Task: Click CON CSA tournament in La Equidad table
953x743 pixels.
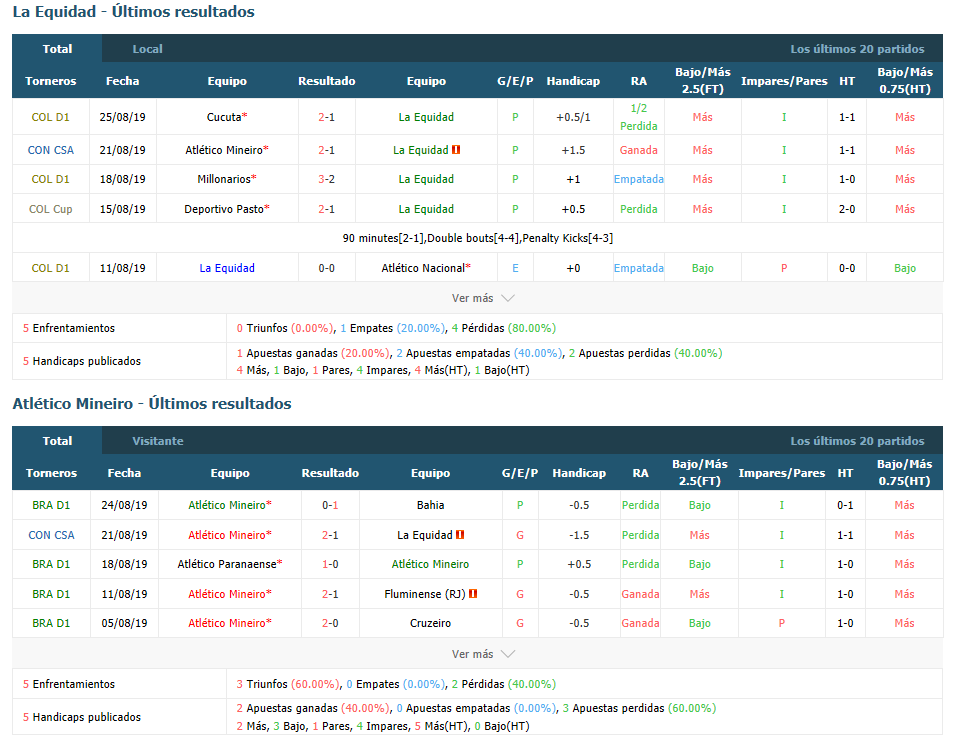Action: (x=50, y=150)
